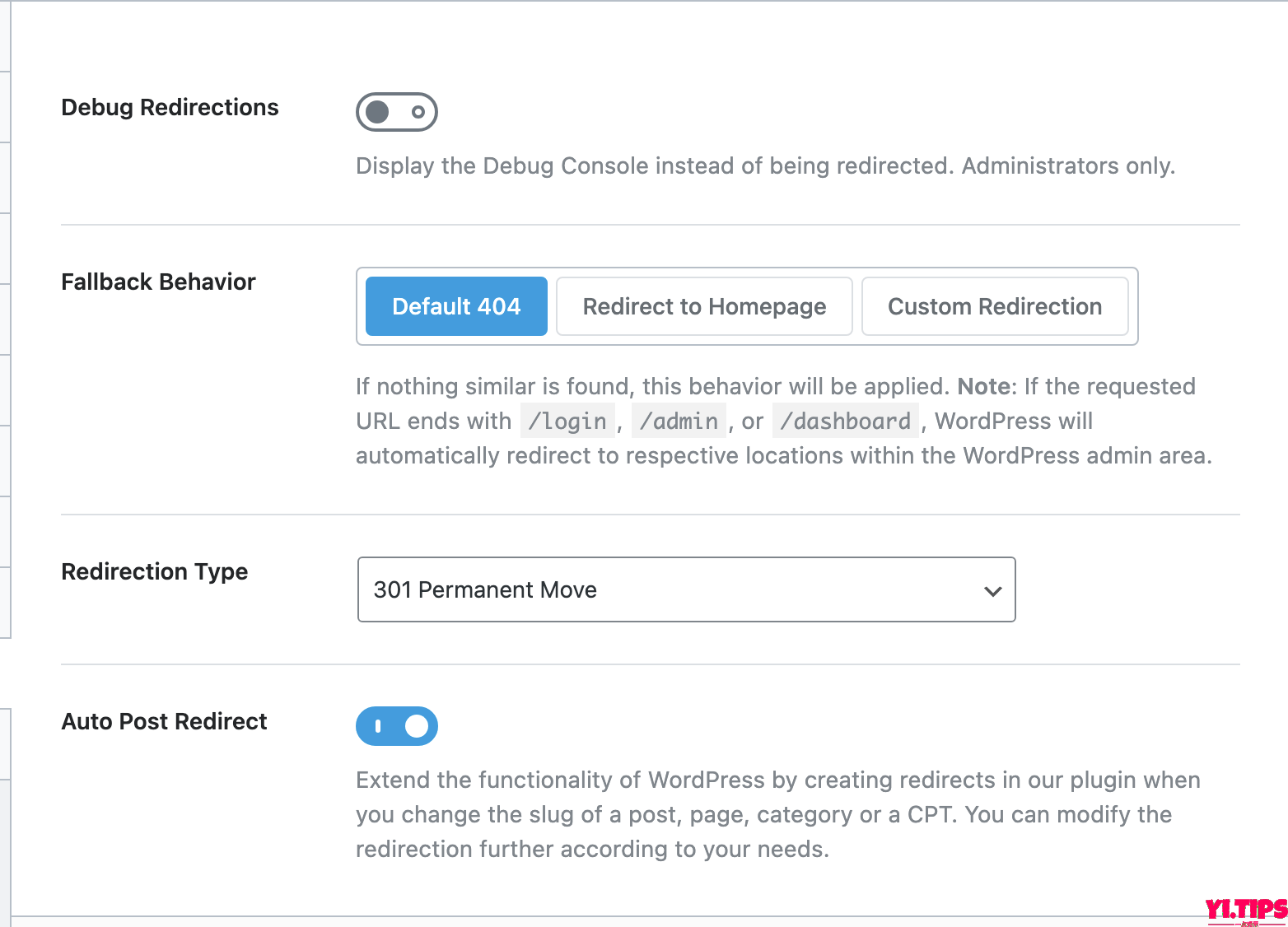Click the Debug Redirections label
Screen dimensions: 1288x927
(x=170, y=107)
